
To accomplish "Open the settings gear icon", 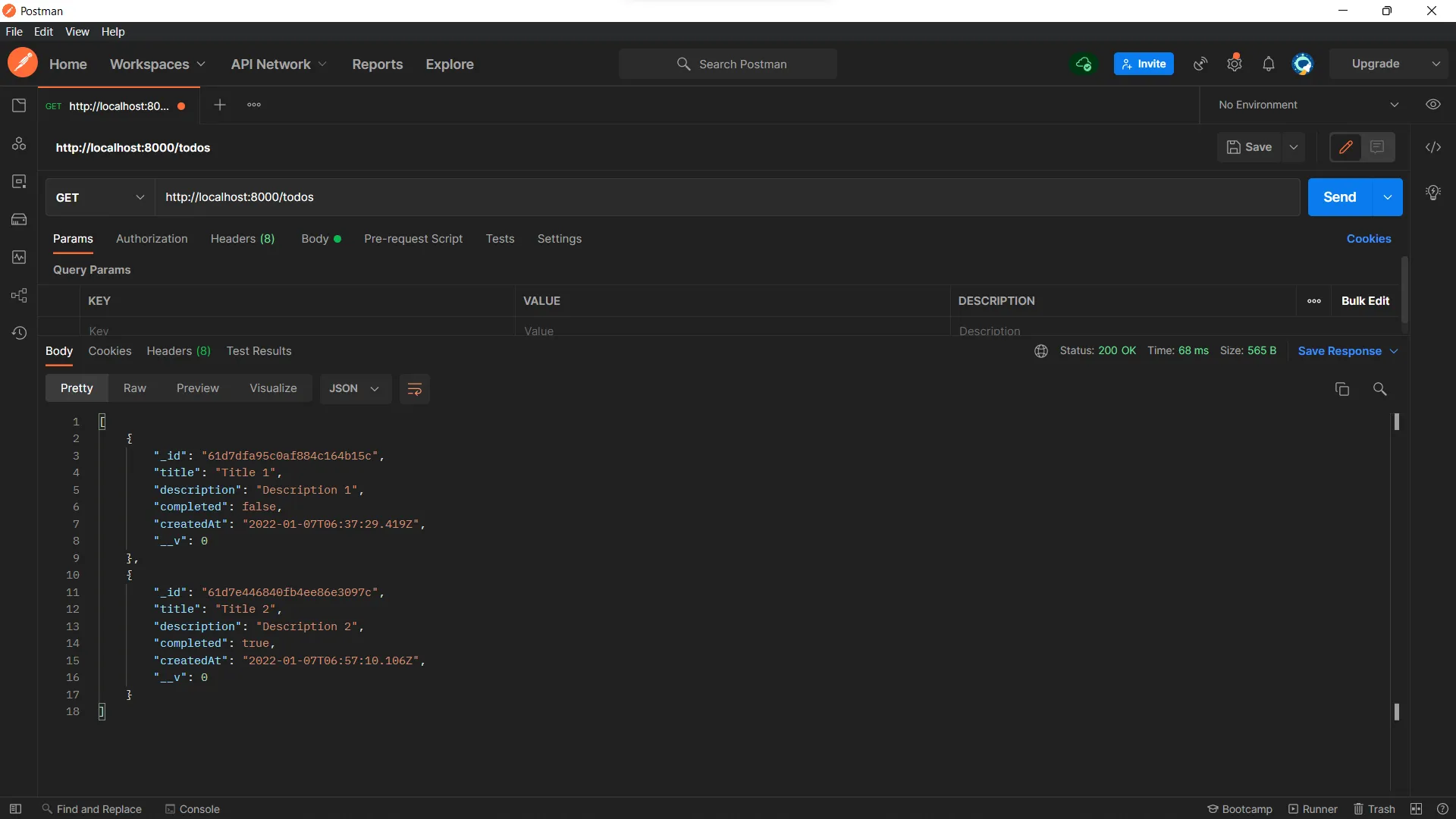I will click(1235, 64).
